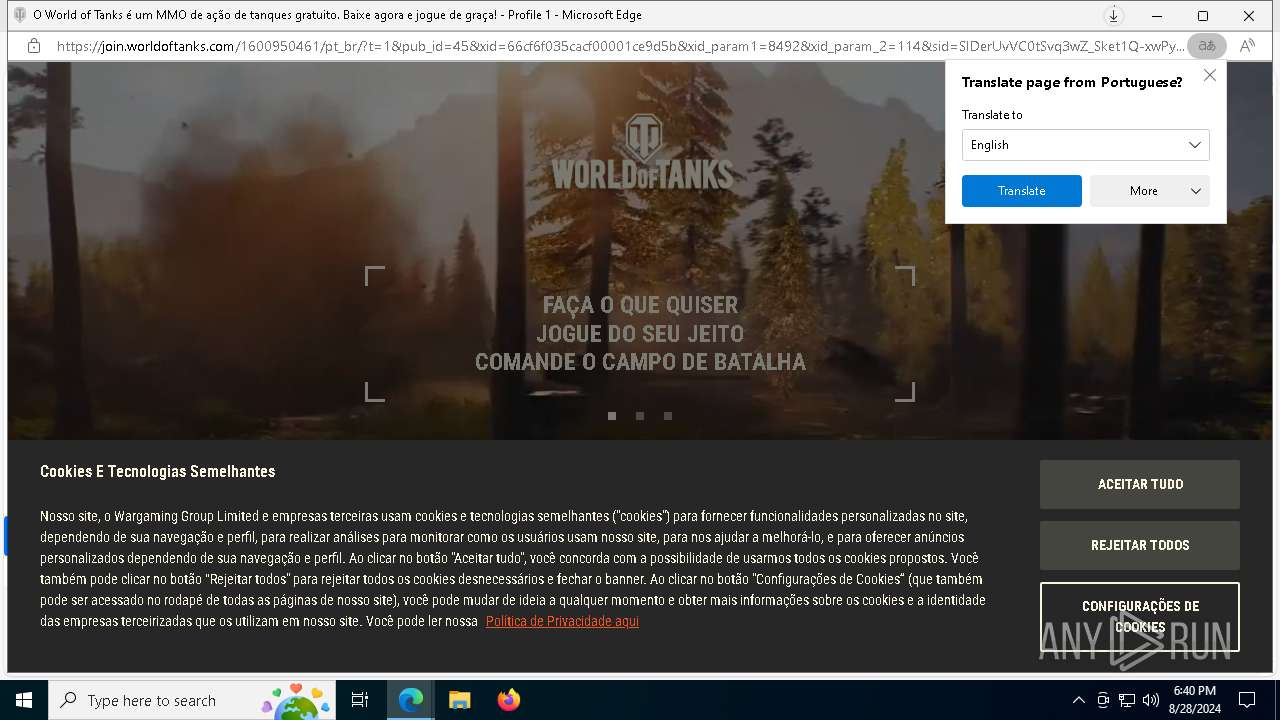1280x720 pixels.
Task: Click the Cookies E Tecnologias Semelhantes heading
Action: click(157, 471)
